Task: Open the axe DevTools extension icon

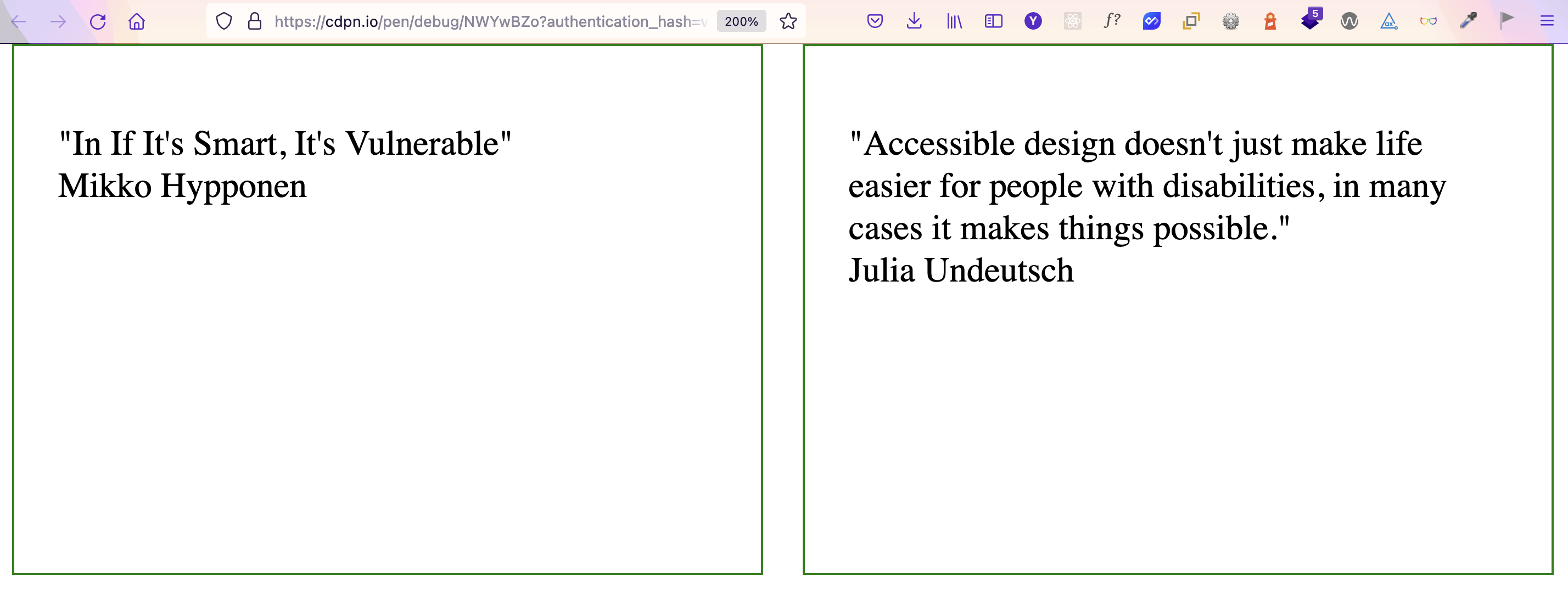Action: click(x=1388, y=22)
